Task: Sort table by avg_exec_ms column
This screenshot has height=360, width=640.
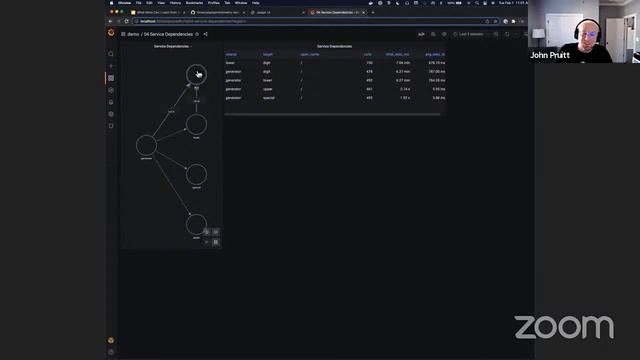Action: (435, 54)
